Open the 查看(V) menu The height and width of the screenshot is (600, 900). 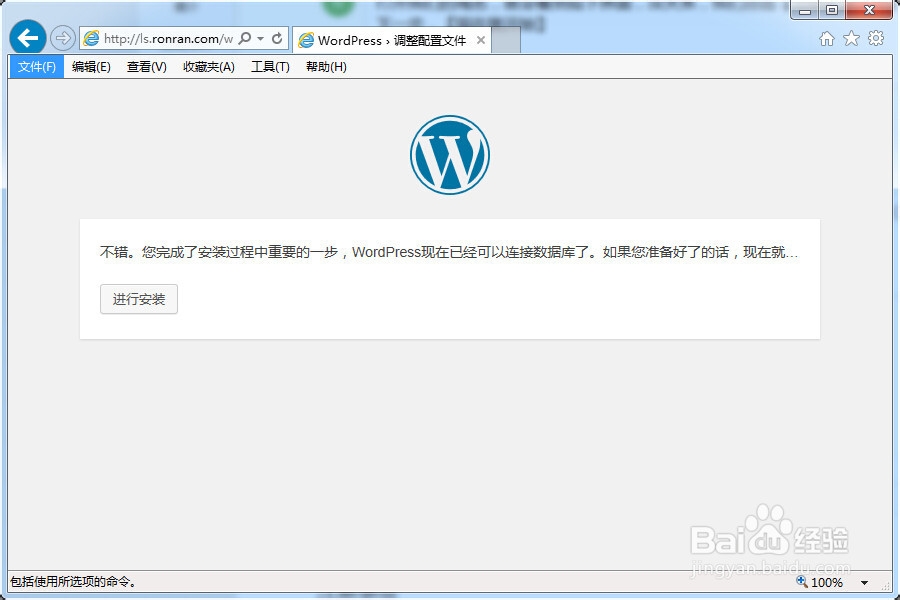(147, 67)
